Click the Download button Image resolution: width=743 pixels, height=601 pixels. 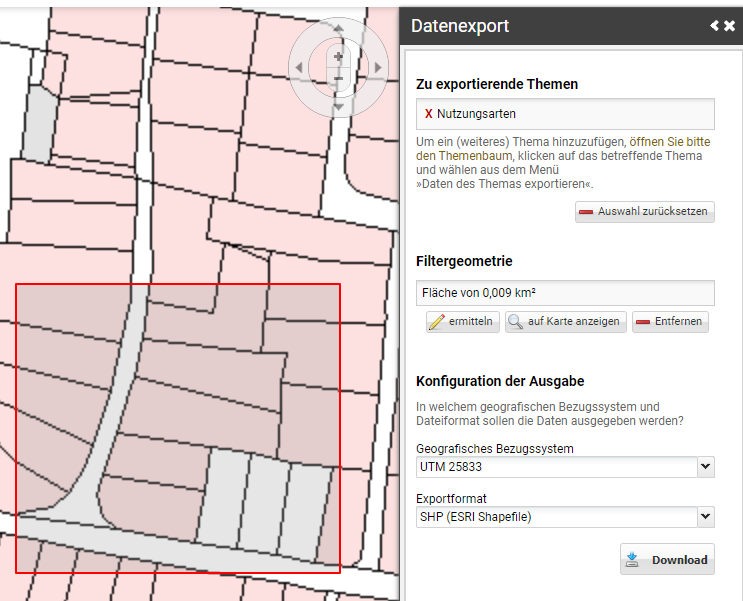(667, 559)
